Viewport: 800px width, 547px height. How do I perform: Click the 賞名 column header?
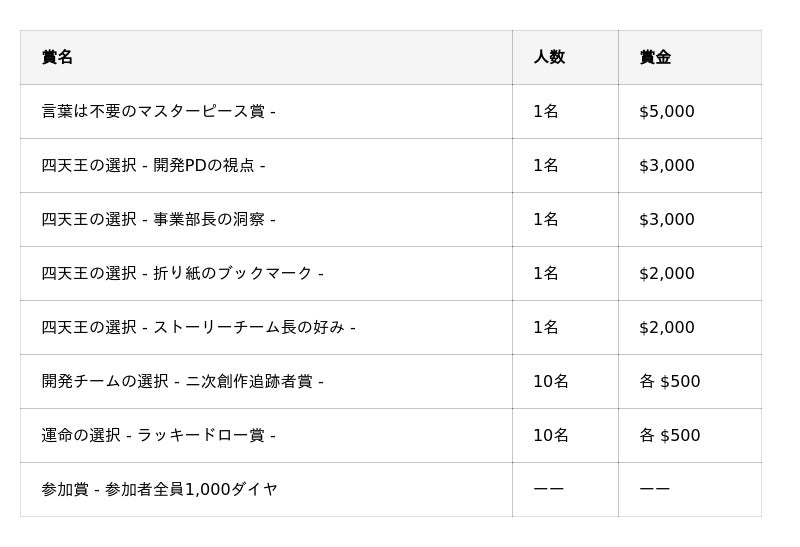point(58,57)
